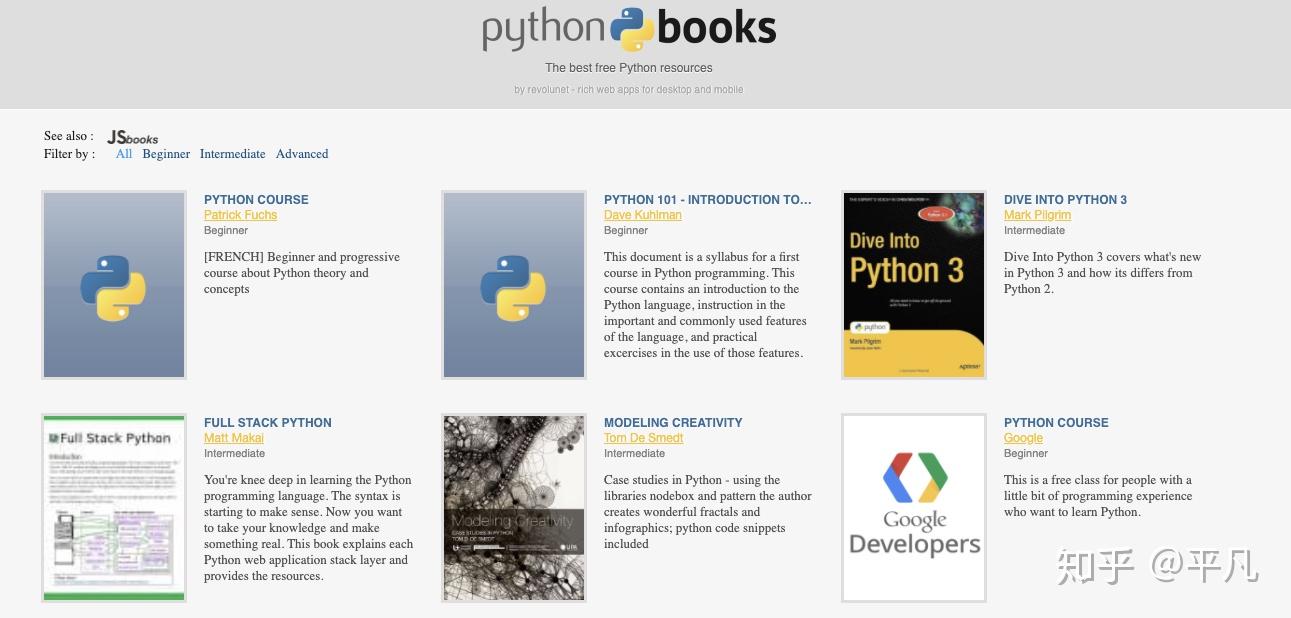
Task: Open the Full Stack Python cover image
Action: [113, 507]
